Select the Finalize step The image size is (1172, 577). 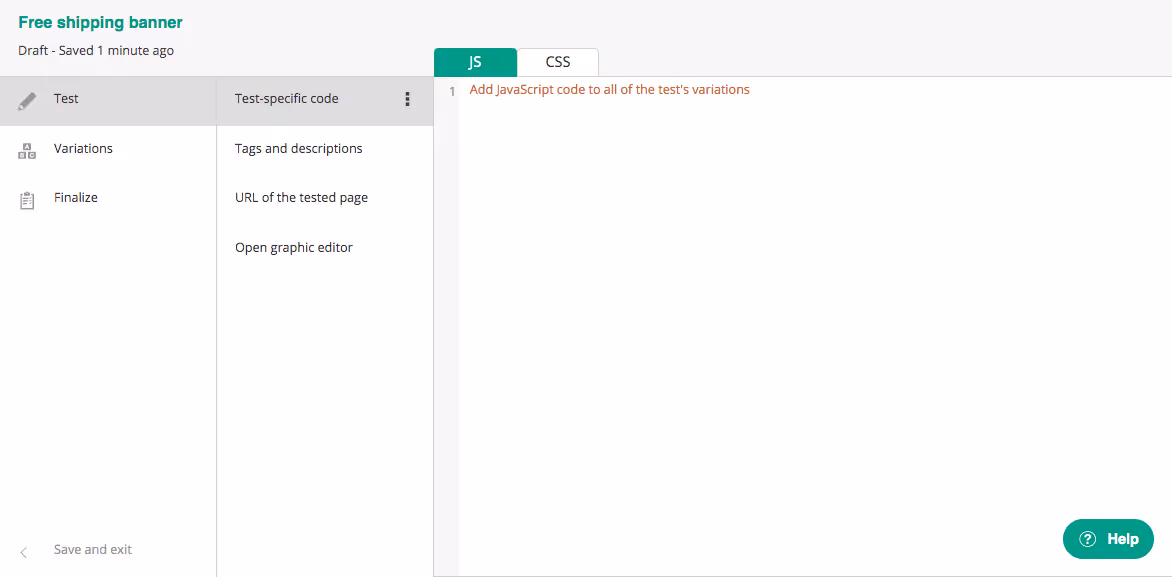click(75, 197)
